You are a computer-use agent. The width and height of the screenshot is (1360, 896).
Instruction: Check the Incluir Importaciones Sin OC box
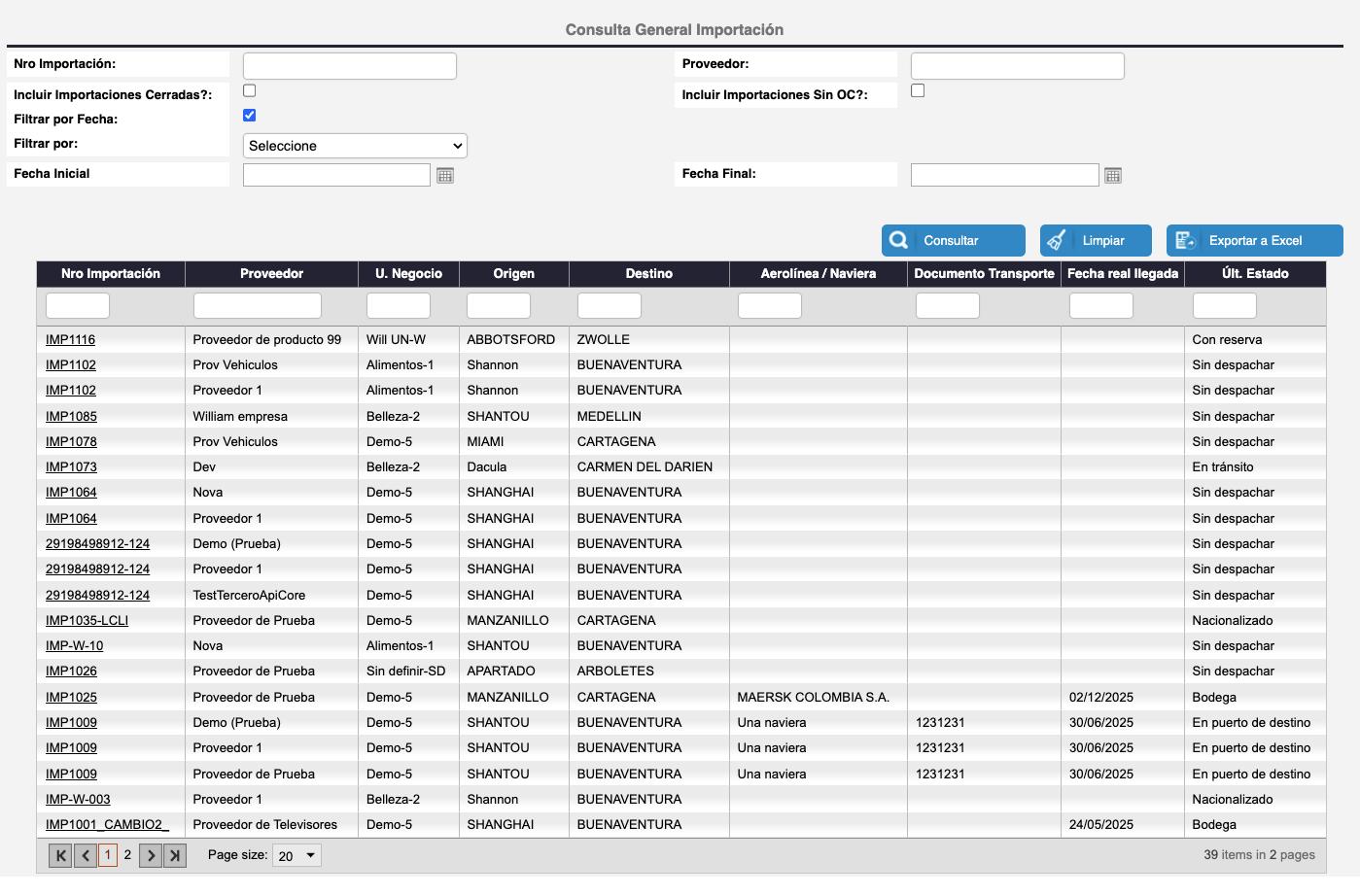pos(918,90)
